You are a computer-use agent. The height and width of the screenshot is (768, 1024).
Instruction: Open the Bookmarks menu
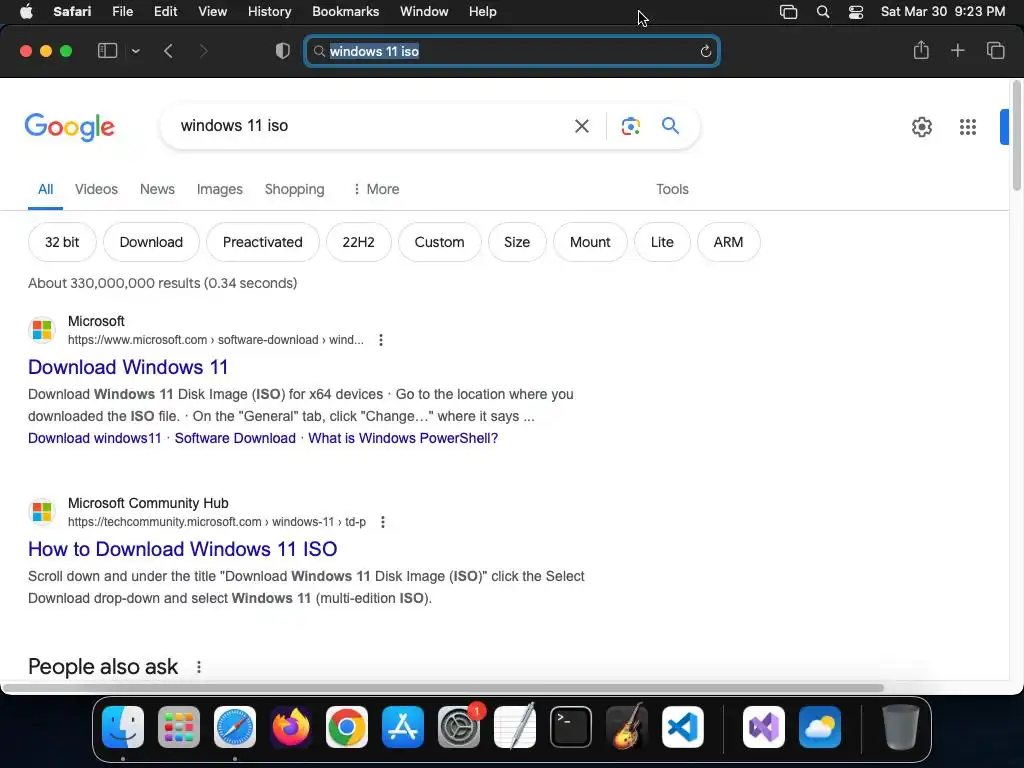pos(345,11)
